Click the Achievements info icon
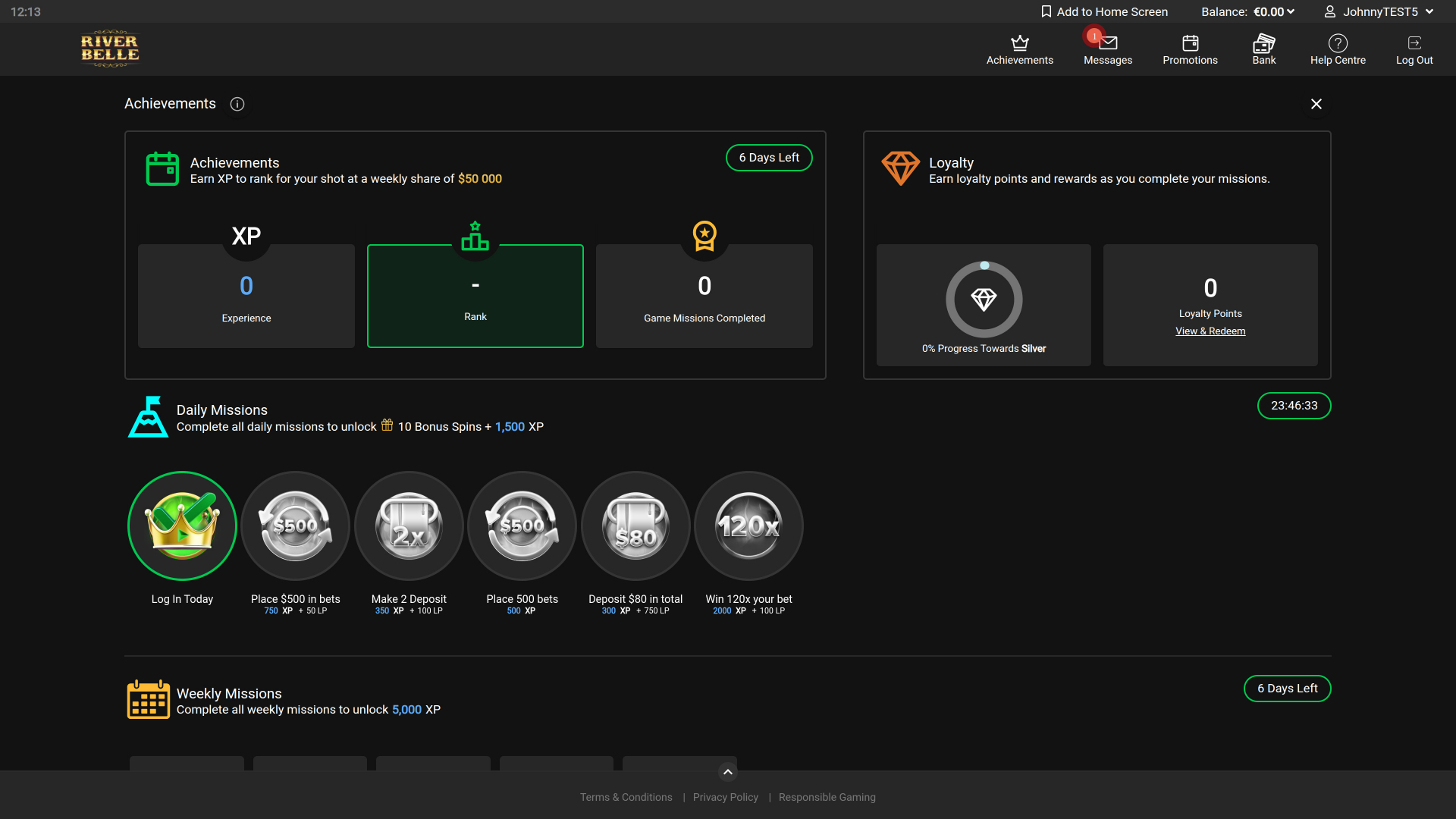 (x=237, y=104)
